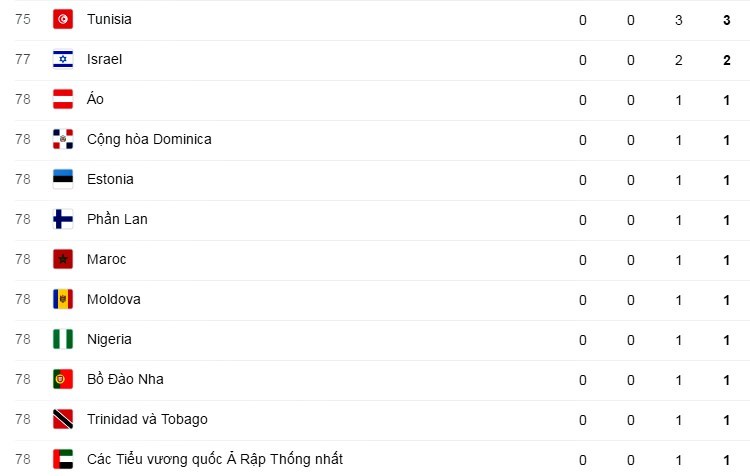The width and height of the screenshot is (750, 476).
Task: Open the Tunisia country link
Action: (109, 19)
